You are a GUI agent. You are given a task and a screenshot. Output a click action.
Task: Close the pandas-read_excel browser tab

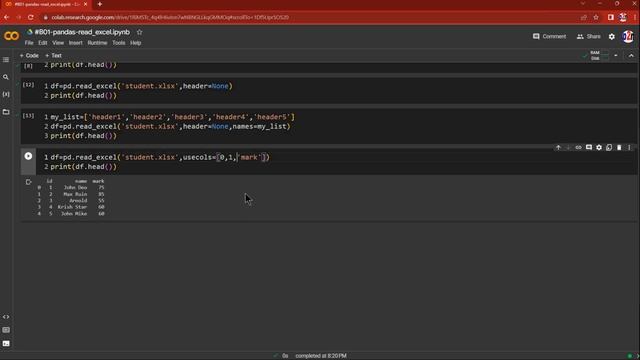pos(85,4)
